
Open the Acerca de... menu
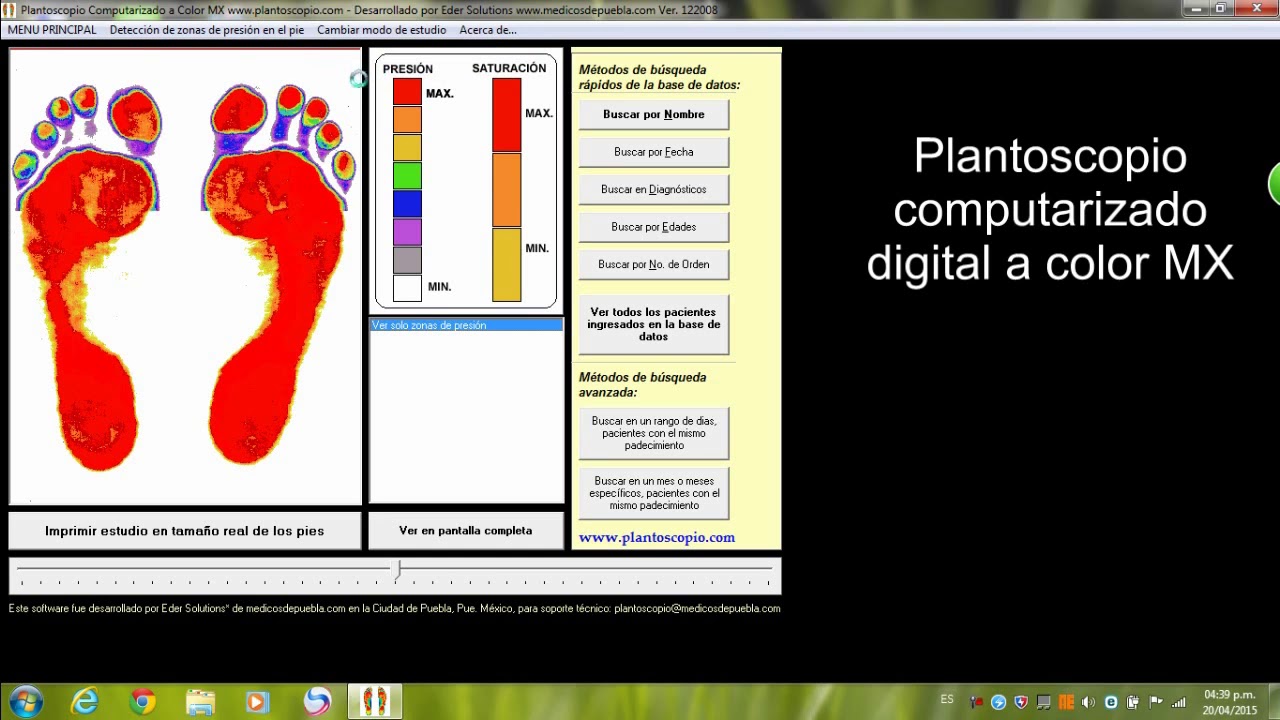click(x=488, y=30)
